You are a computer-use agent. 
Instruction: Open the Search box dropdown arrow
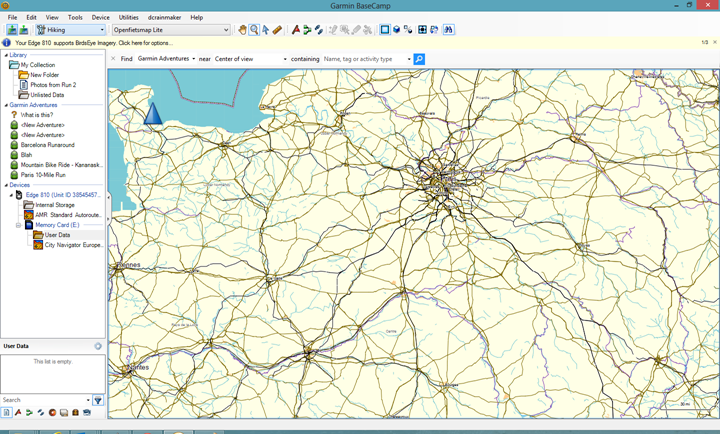click(x=88, y=400)
